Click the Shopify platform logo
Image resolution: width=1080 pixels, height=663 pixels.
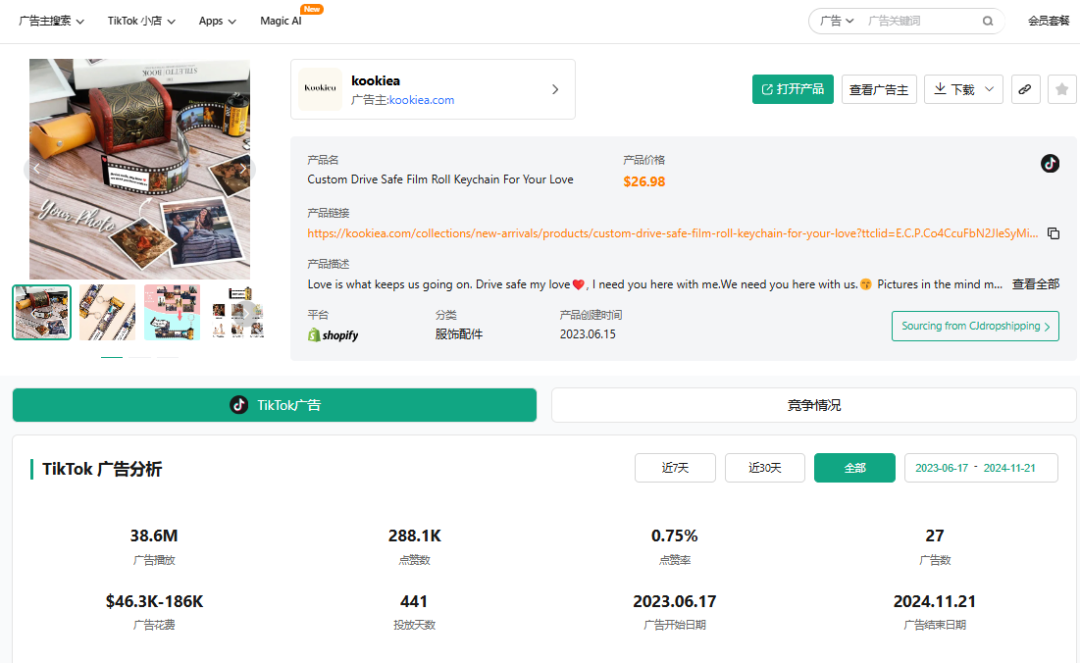333,335
